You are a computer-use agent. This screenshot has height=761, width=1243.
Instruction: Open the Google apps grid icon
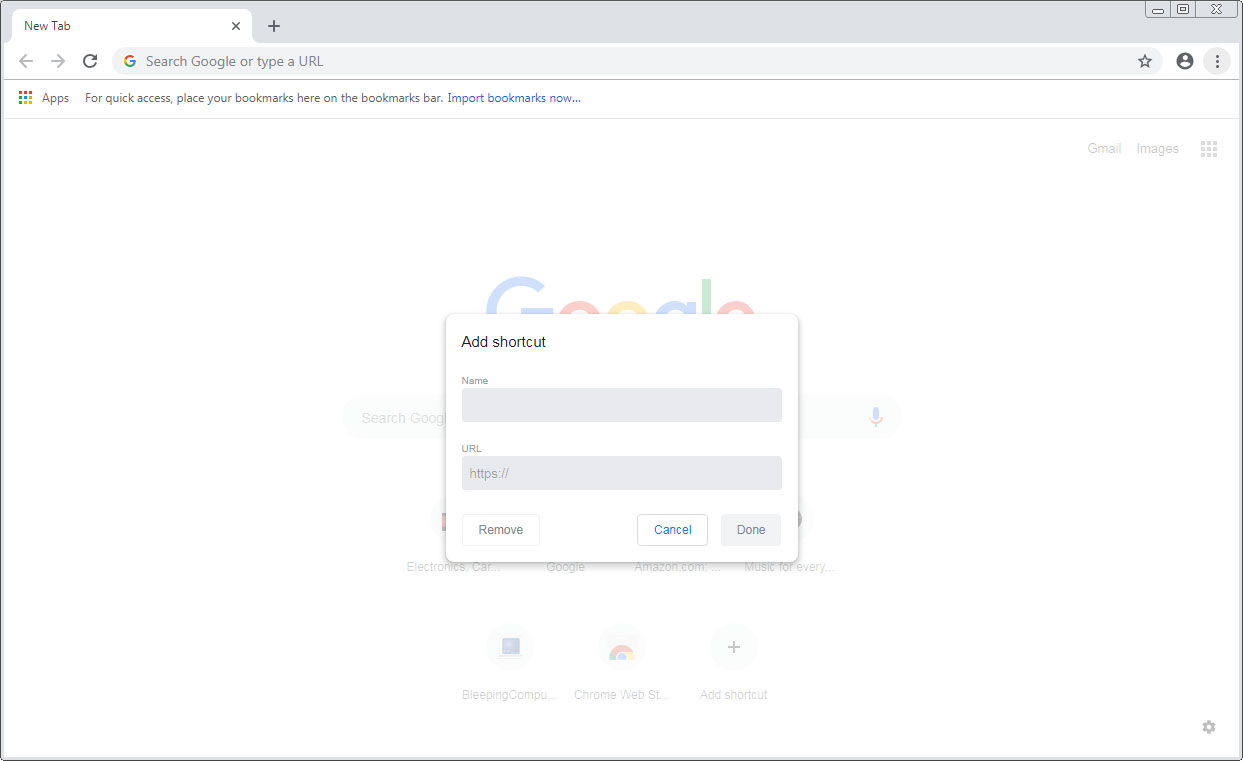1209,149
